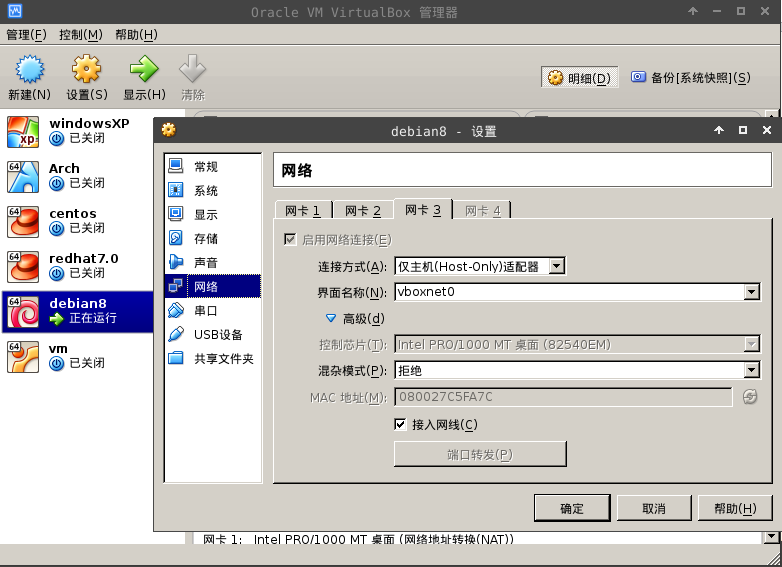This screenshot has width=782, height=567.
Task: Click the 清除 discard arrow toolbar icon
Action: pos(193,69)
